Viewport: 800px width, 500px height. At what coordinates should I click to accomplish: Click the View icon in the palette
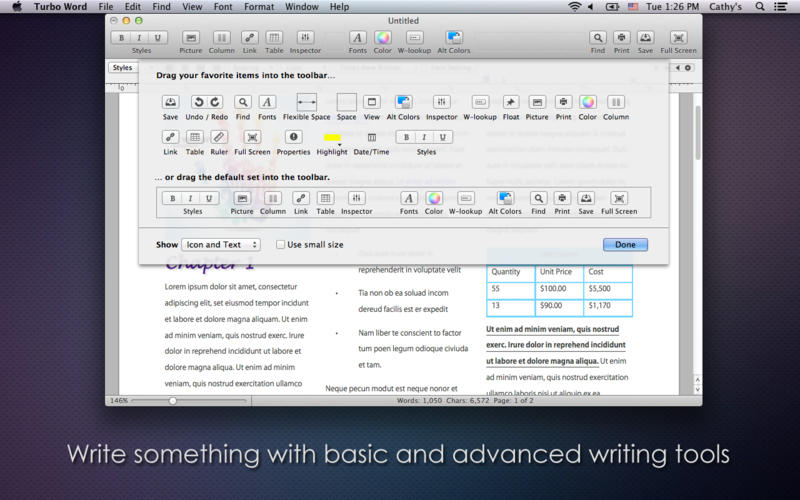[x=372, y=102]
